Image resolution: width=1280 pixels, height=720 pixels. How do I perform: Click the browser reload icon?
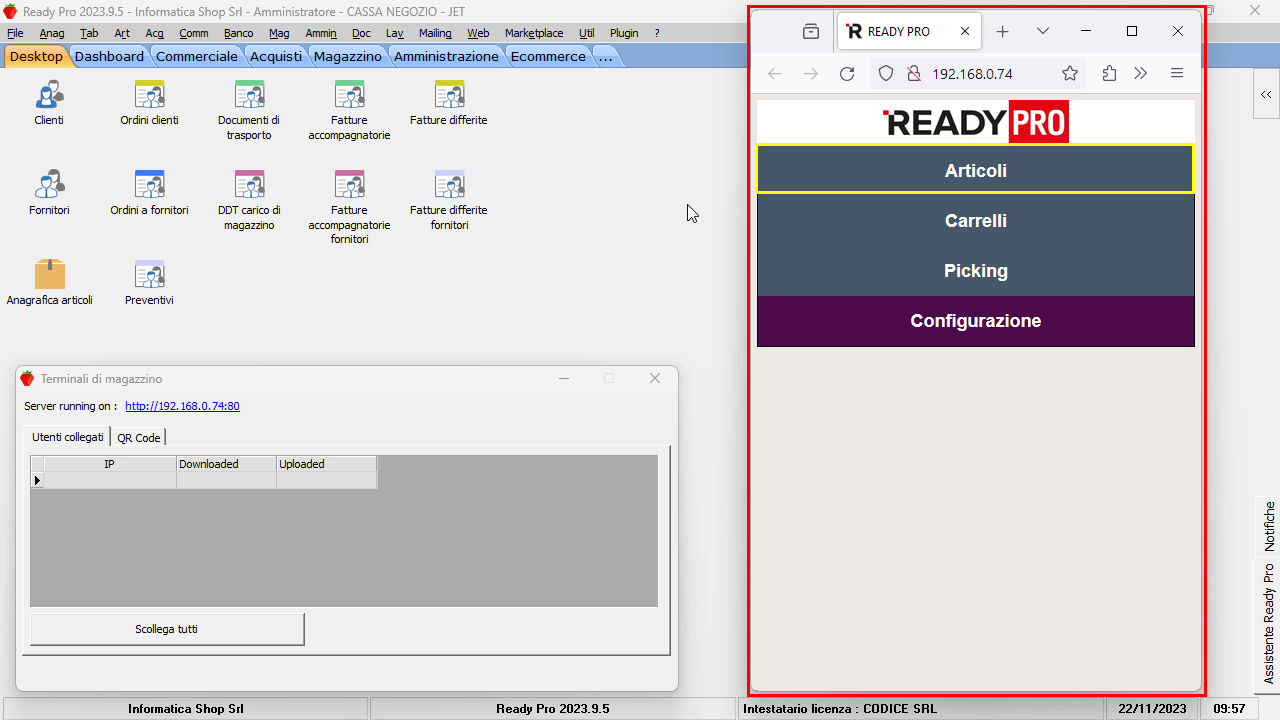point(847,73)
